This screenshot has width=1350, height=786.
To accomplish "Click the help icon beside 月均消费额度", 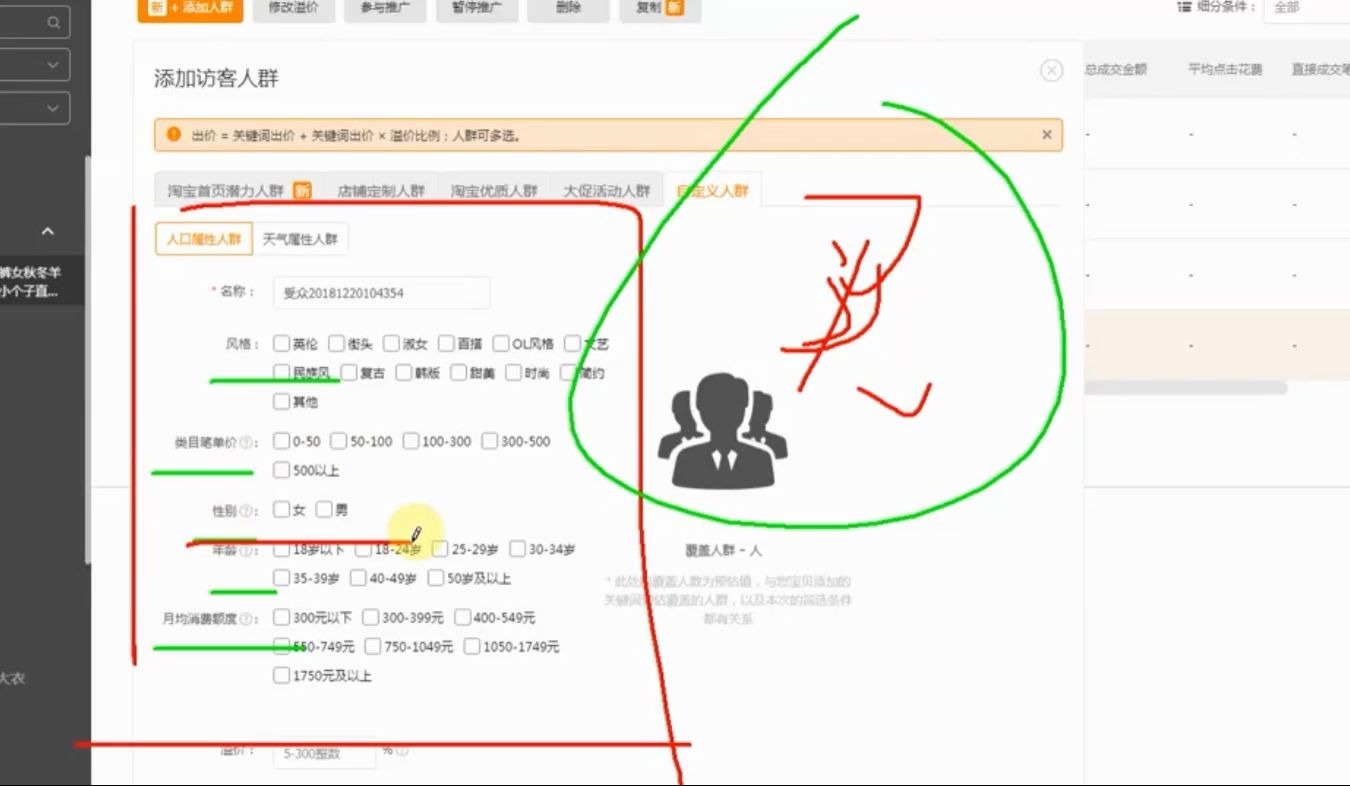I will pyautogui.click(x=247, y=619).
